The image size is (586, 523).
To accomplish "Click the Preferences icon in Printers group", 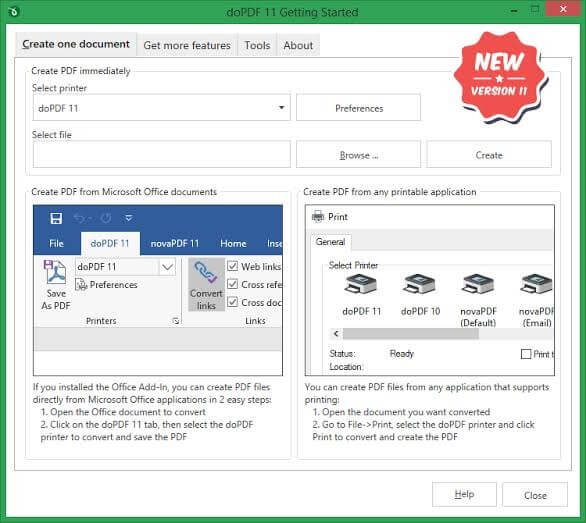I will click(81, 285).
